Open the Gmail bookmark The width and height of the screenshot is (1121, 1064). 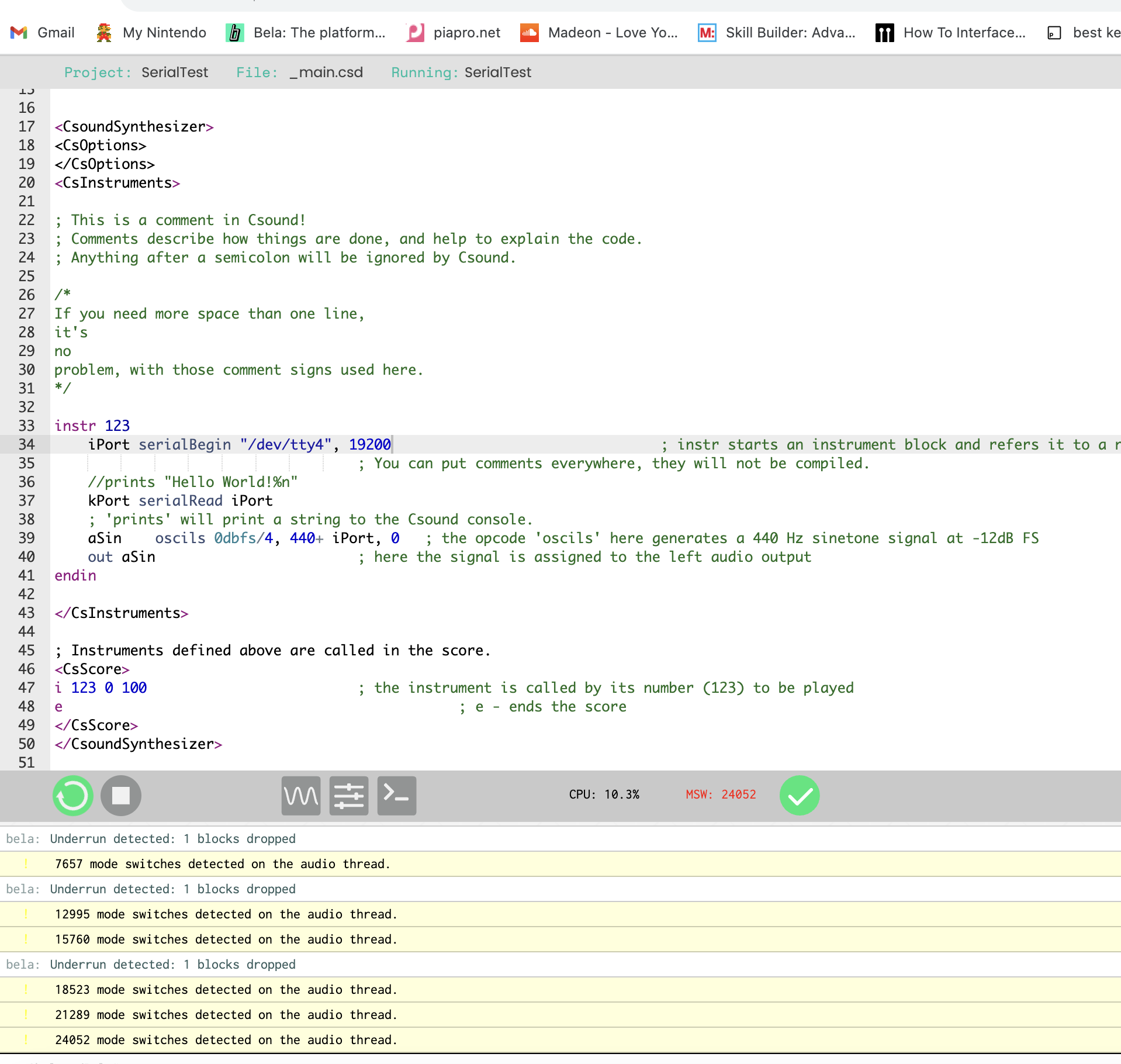(x=43, y=33)
